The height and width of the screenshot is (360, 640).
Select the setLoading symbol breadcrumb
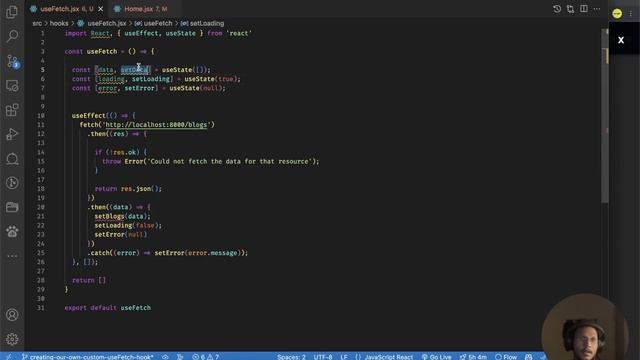(202, 23)
